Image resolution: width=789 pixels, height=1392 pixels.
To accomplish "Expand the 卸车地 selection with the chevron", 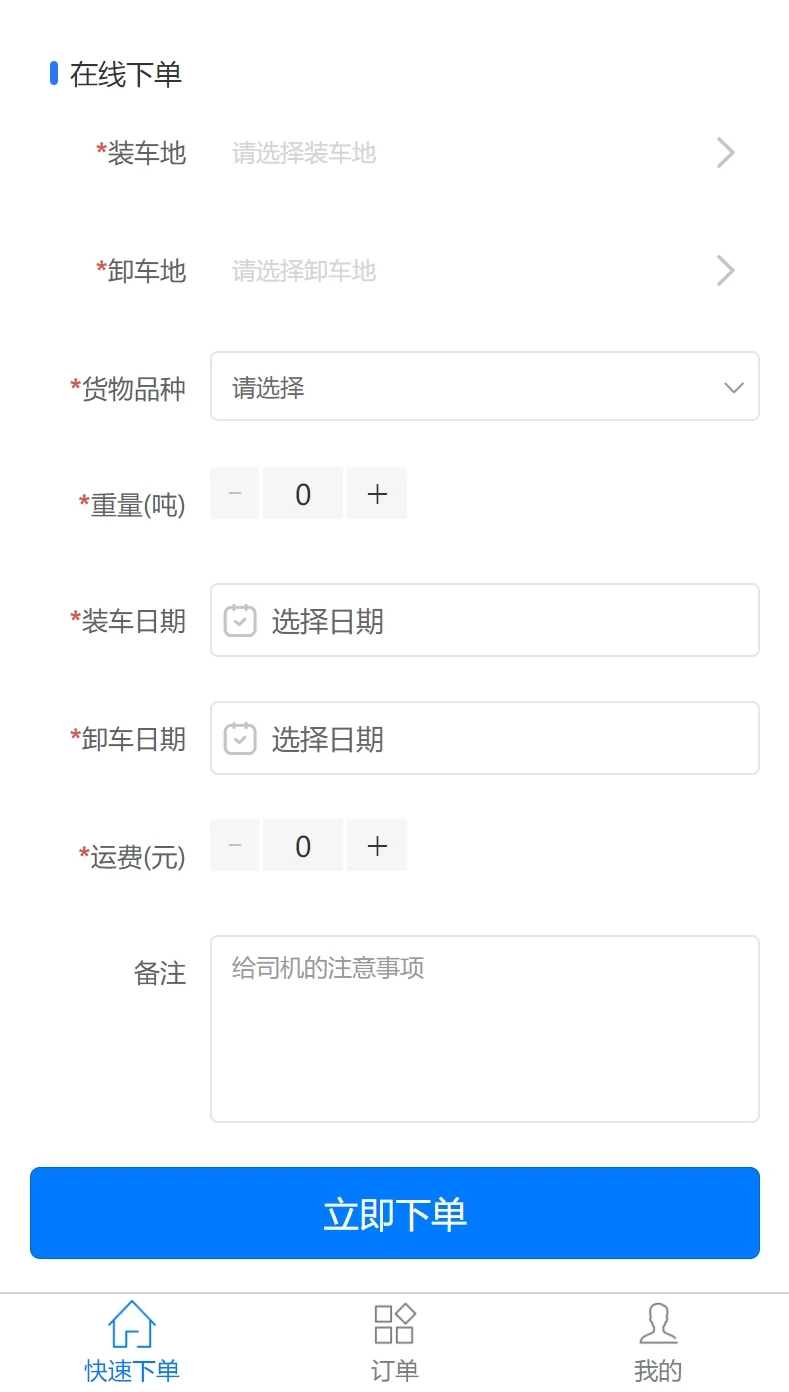I will (x=725, y=270).
